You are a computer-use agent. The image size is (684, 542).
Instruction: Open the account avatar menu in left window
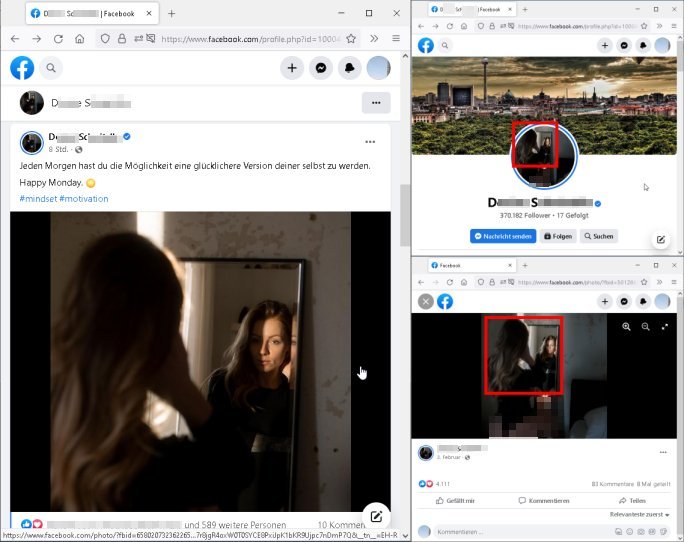tap(378, 68)
